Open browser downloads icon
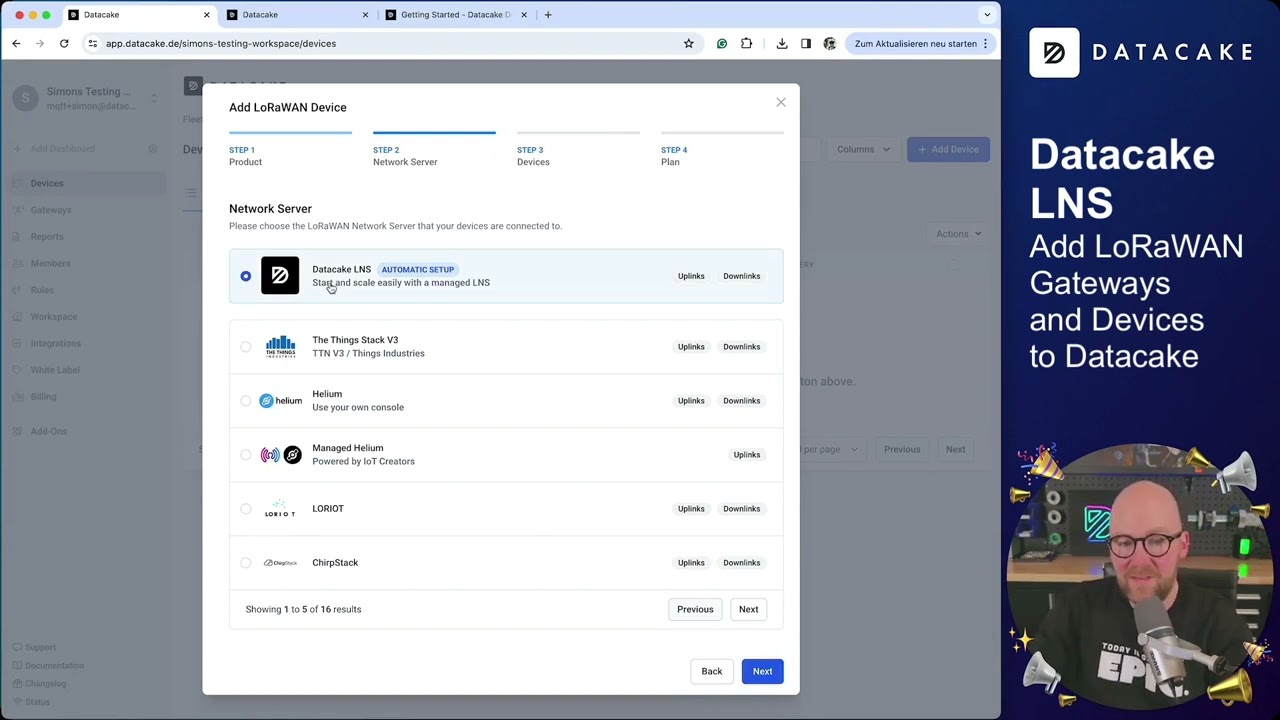 click(x=782, y=43)
